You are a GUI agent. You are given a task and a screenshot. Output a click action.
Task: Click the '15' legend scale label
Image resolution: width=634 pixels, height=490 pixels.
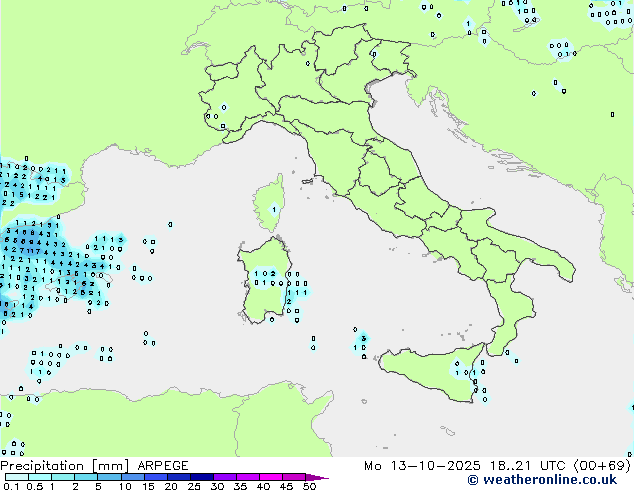pyautogui.click(x=148, y=486)
